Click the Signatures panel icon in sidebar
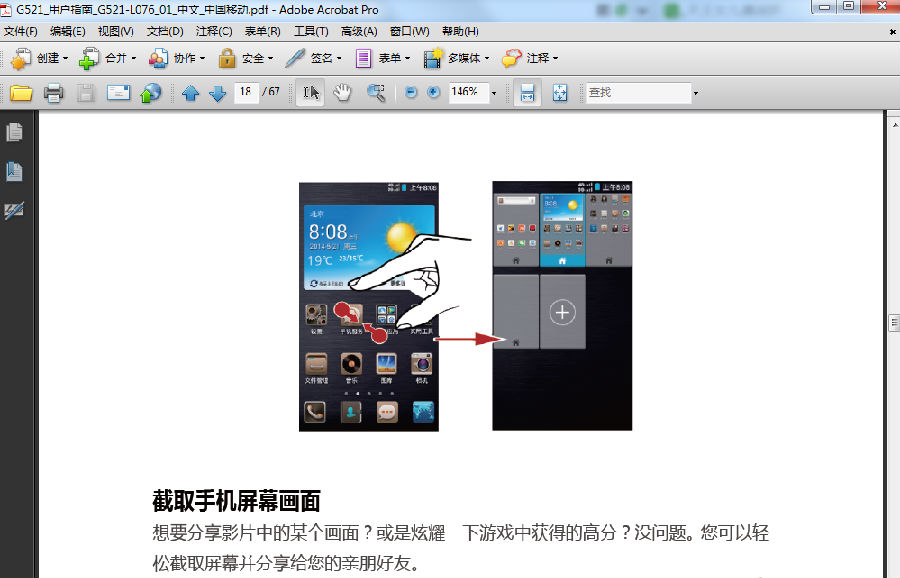 pos(14,210)
